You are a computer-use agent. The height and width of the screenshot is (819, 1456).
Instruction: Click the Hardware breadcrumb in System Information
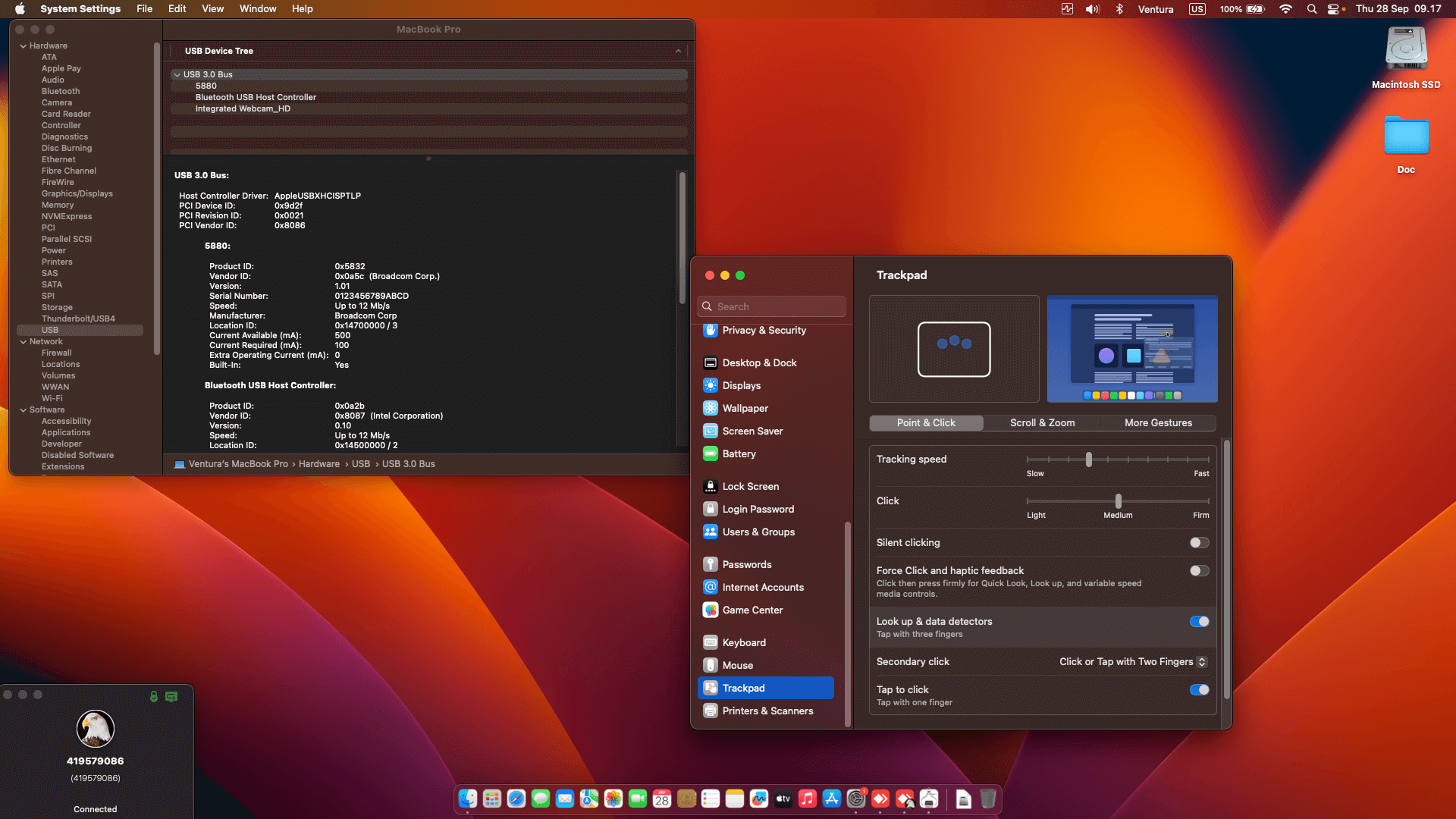pyautogui.click(x=318, y=463)
